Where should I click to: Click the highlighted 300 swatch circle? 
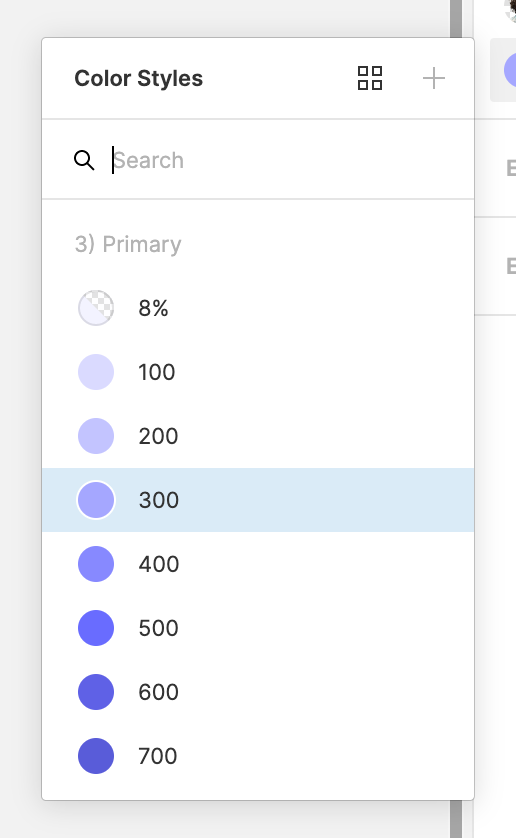96,500
